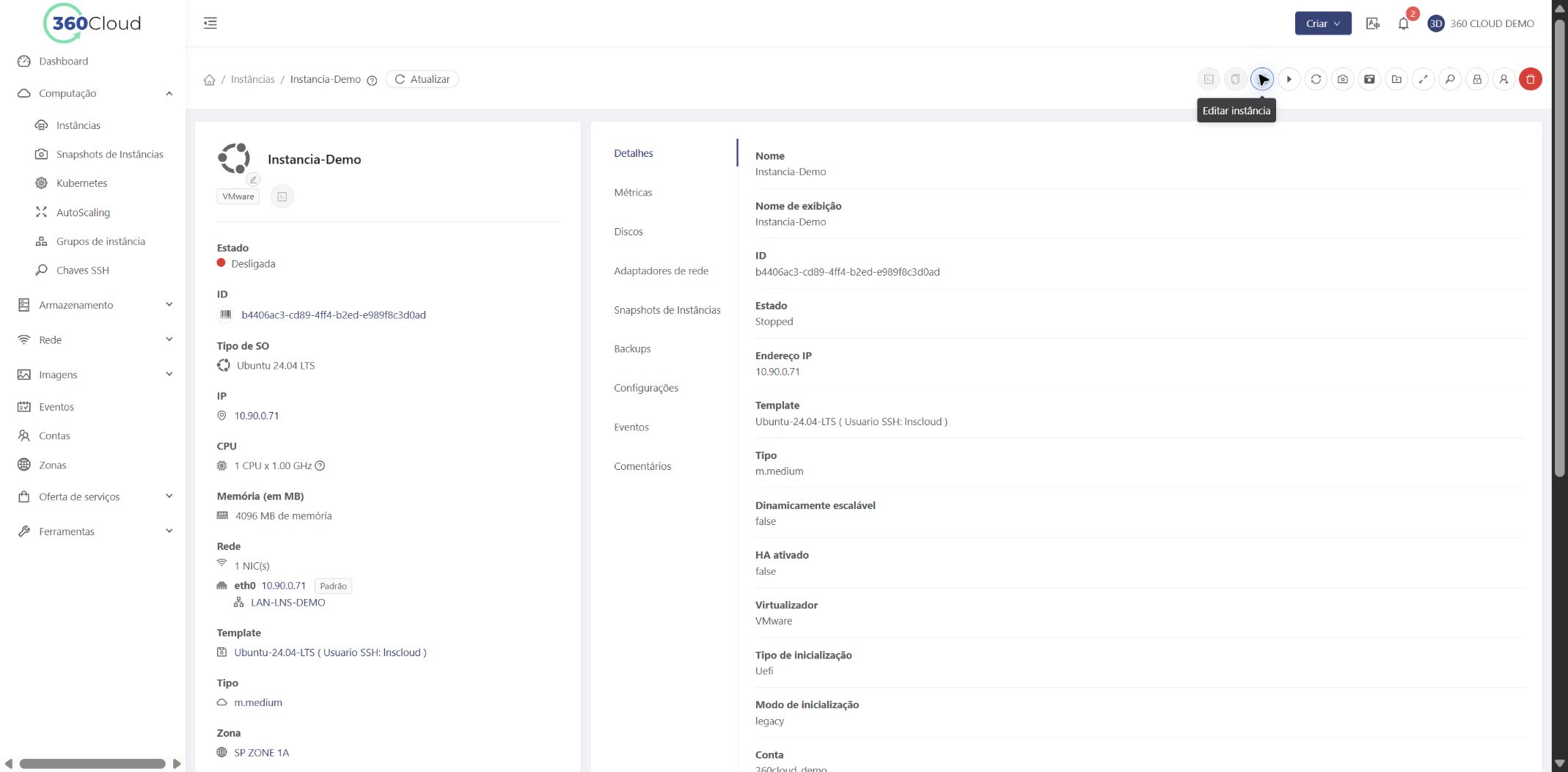The height and width of the screenshot is (772, 1568).
Task: Click the diagonal-arrows scale instance icon
Action: tap(1423, 79)
